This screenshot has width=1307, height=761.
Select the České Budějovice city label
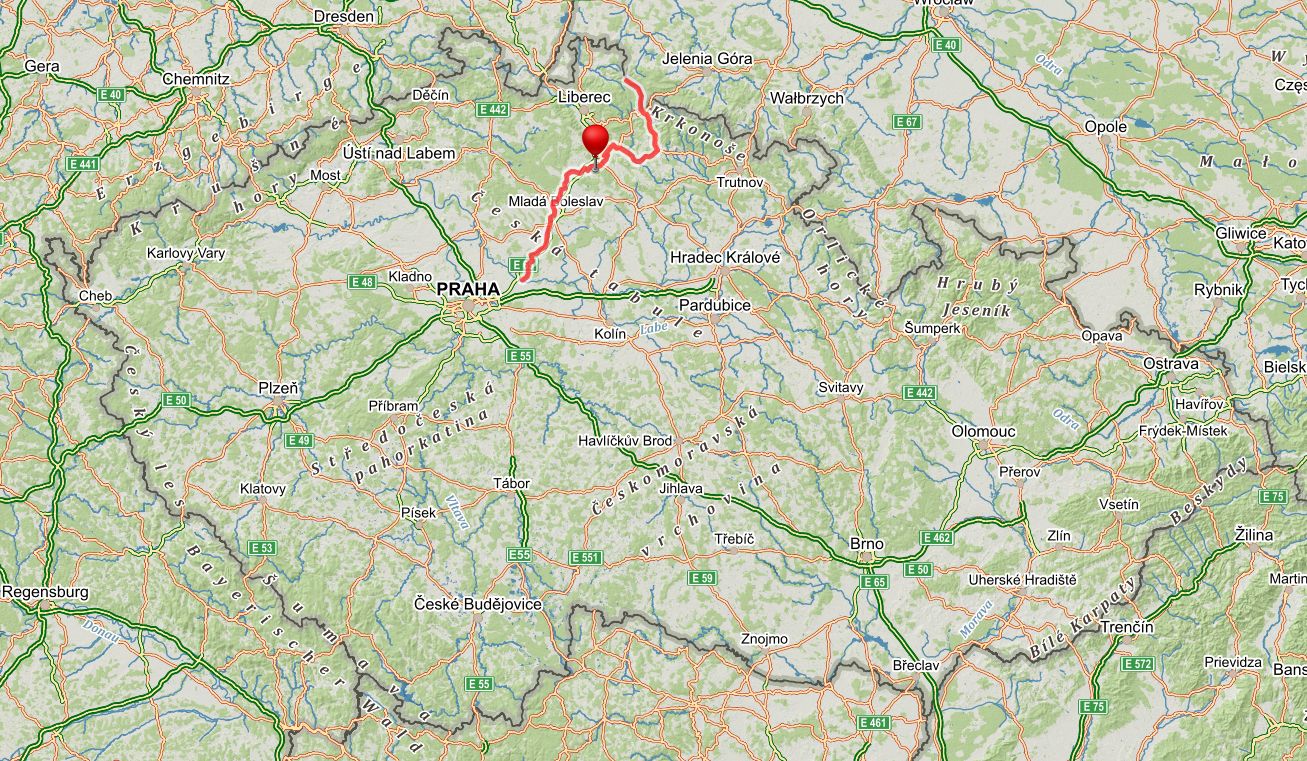click(x=478, y=604)
